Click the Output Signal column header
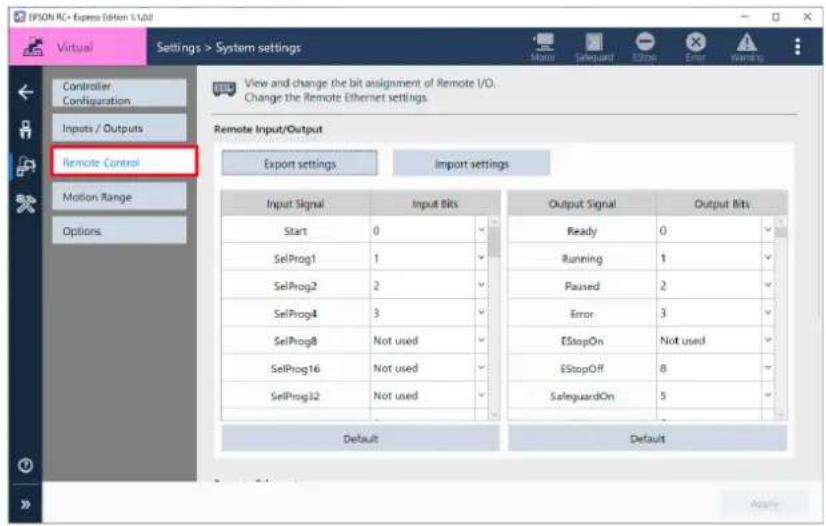Image resolution: width=826 pixels, height=526 pixels. (582, 204)
